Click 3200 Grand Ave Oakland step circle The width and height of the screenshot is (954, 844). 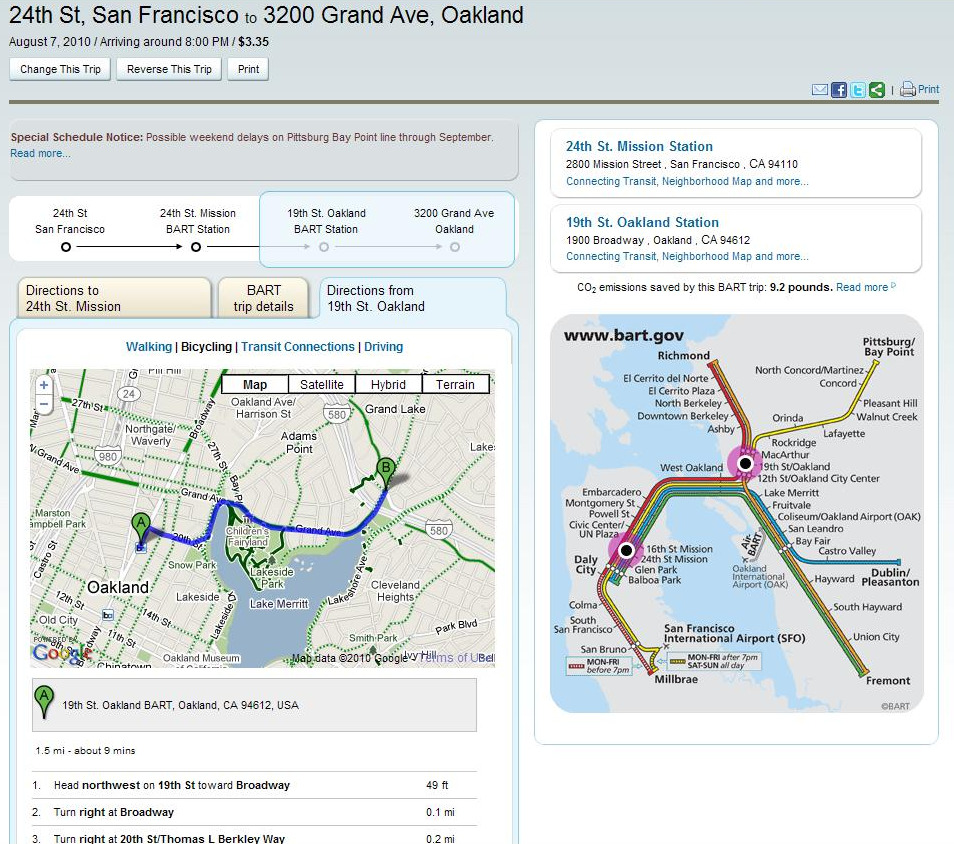click(454, 247)
